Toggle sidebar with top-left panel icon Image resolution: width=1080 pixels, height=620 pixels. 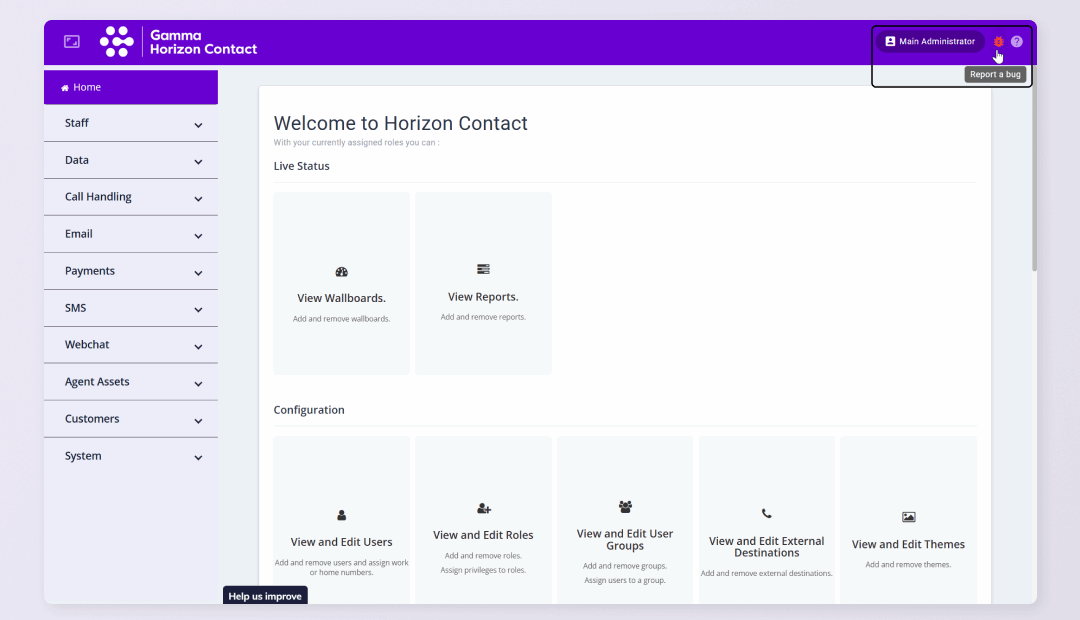click(72, 42)
